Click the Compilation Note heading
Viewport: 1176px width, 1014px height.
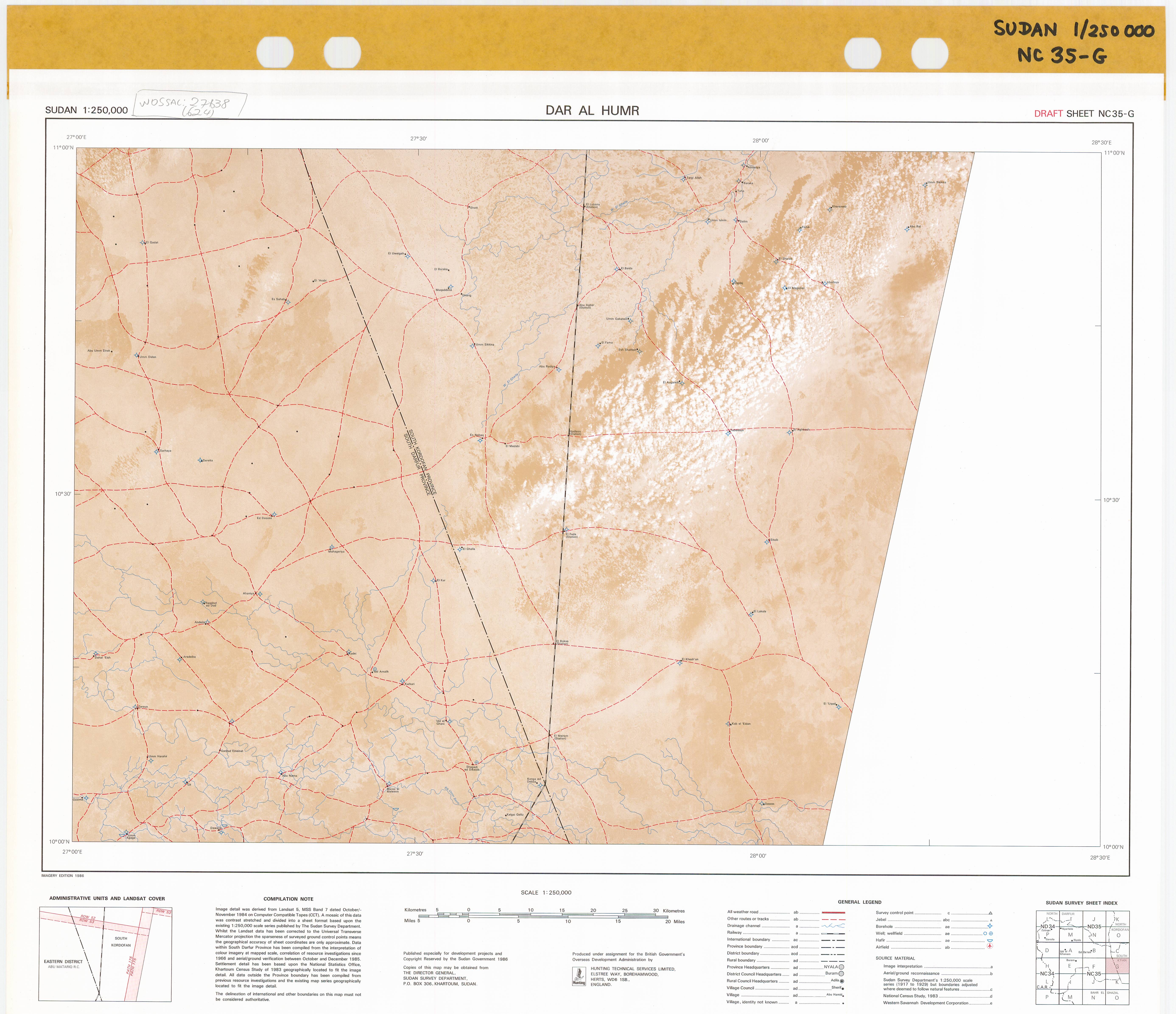coord(288,899)
